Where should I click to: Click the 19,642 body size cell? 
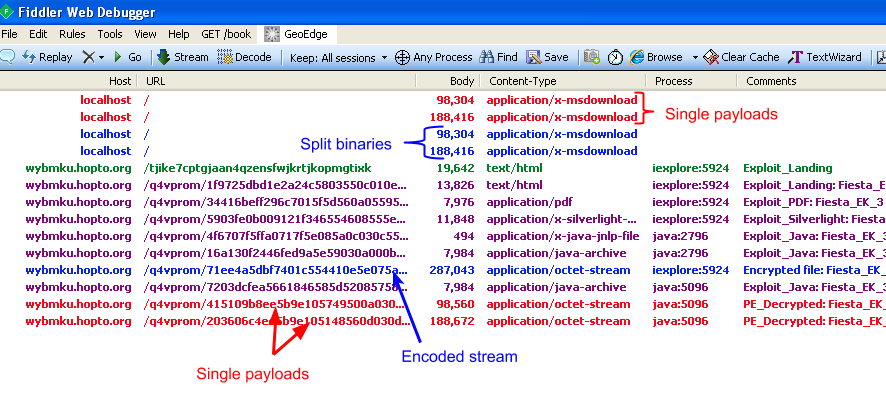pos(455,168)
